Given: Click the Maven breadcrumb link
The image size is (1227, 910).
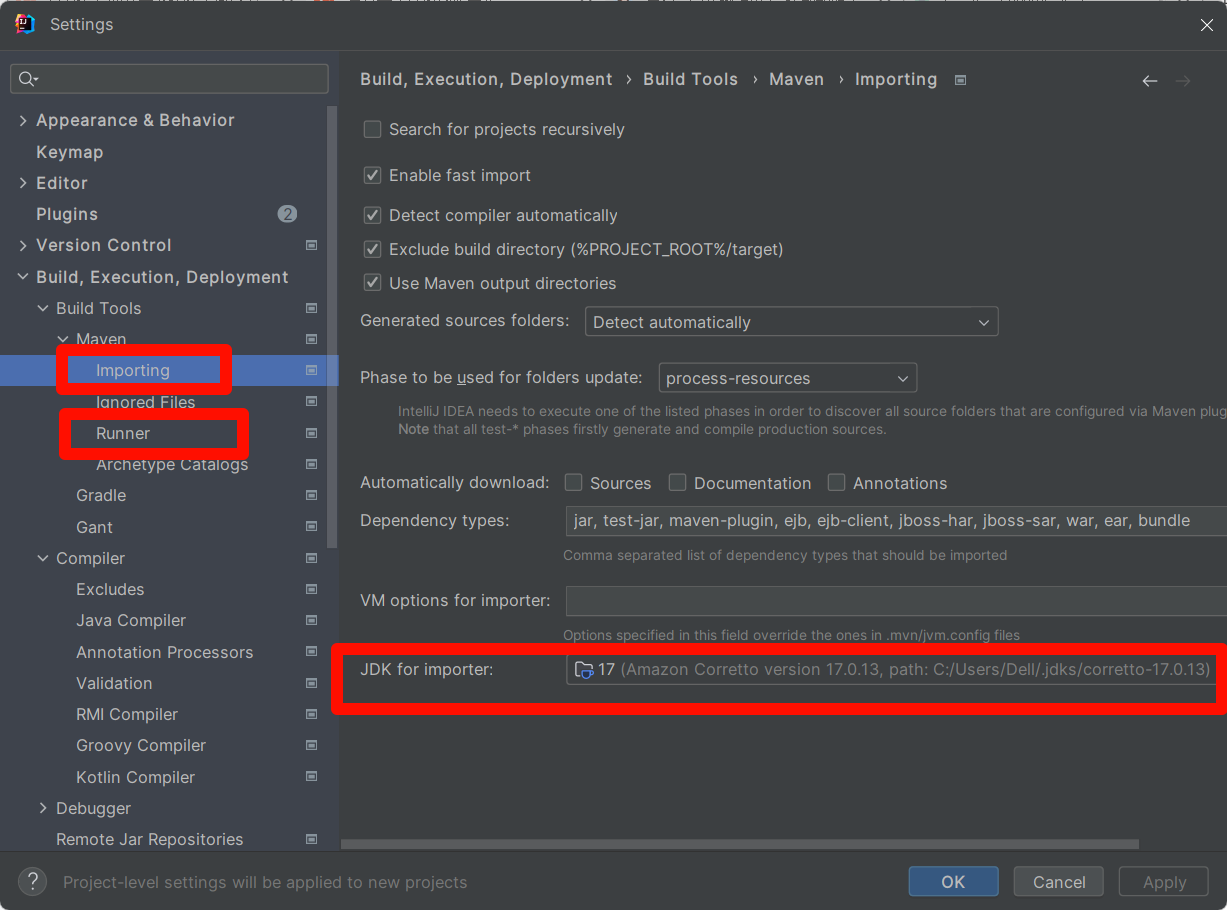Looking at the screenshot, I should pos(796,79).
